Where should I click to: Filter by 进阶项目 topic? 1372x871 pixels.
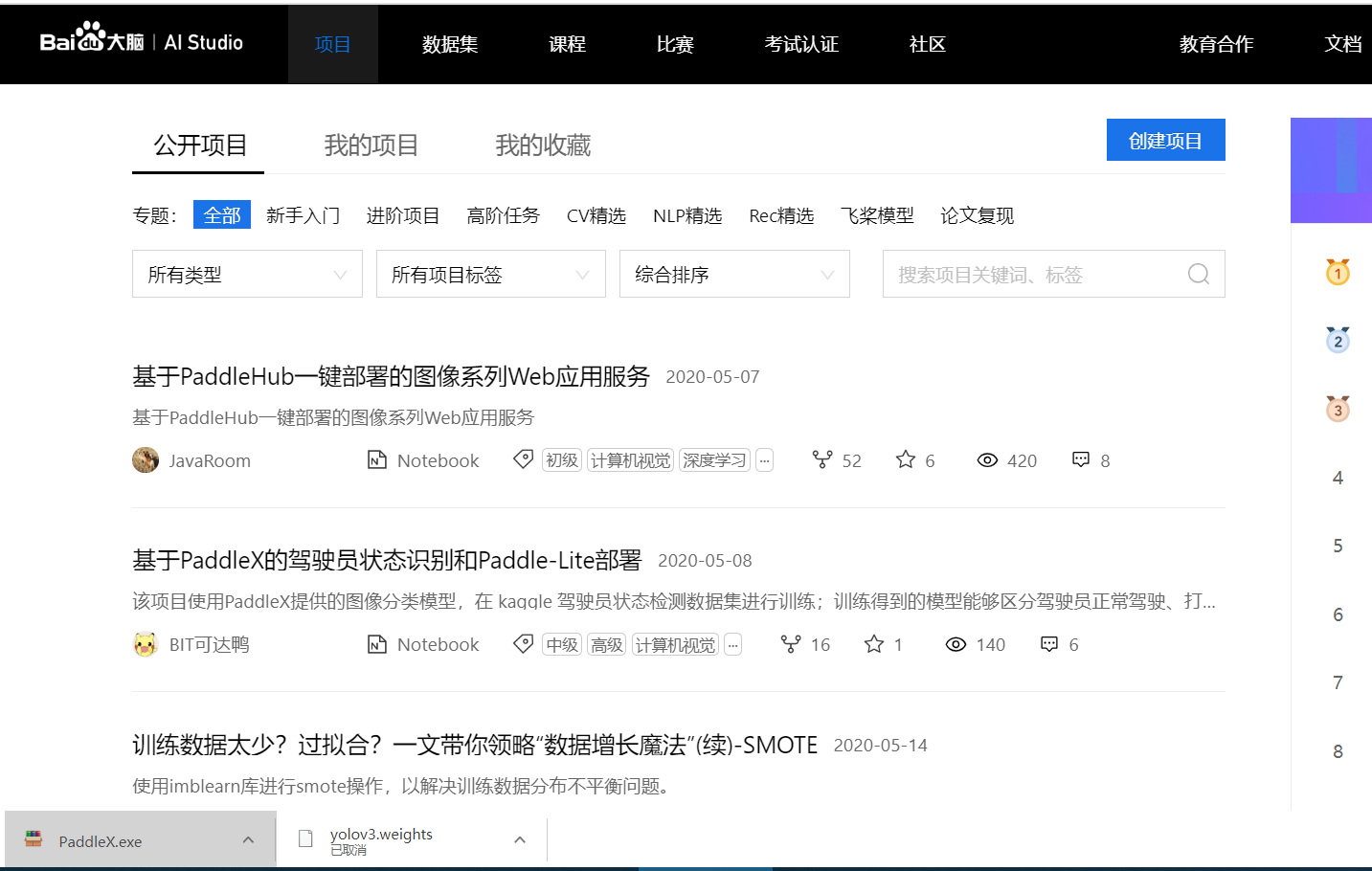point(403,215)
